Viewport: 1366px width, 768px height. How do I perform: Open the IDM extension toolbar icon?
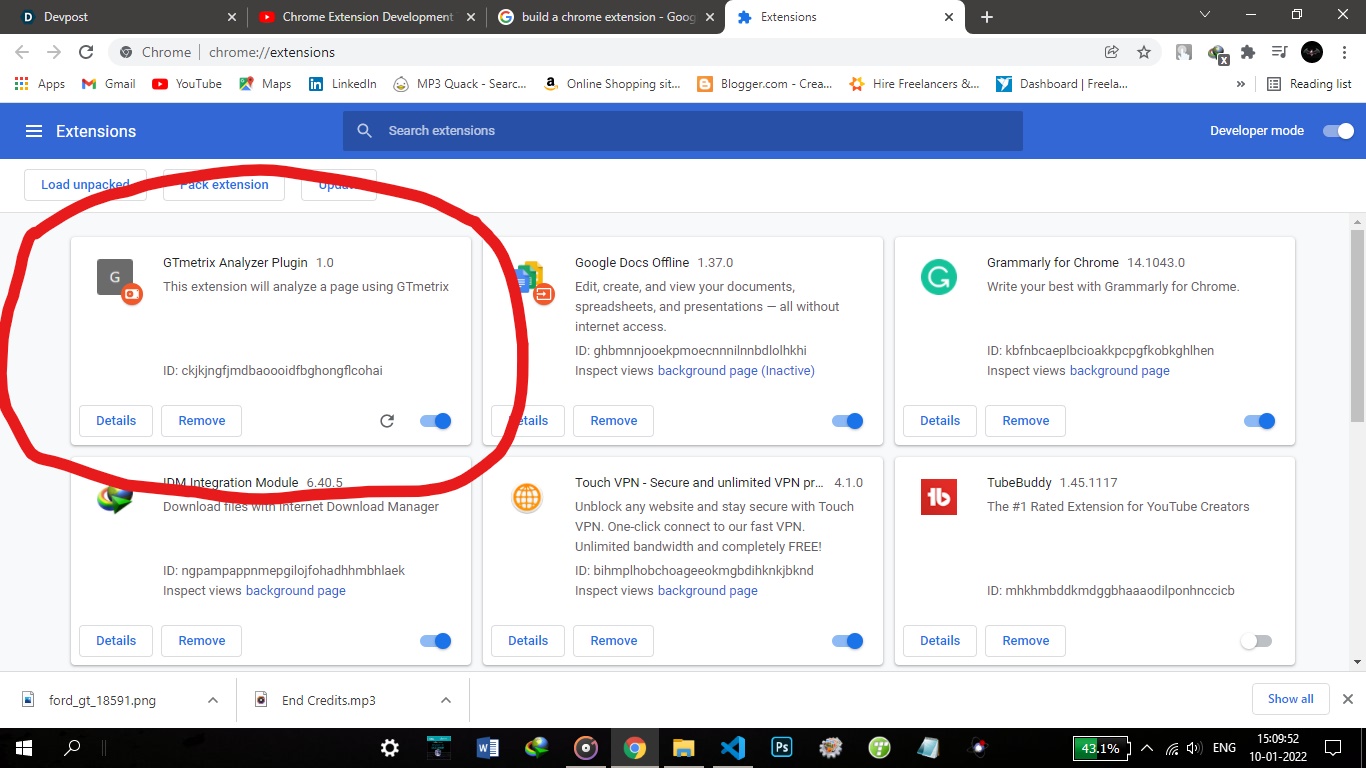point(1217,52)
